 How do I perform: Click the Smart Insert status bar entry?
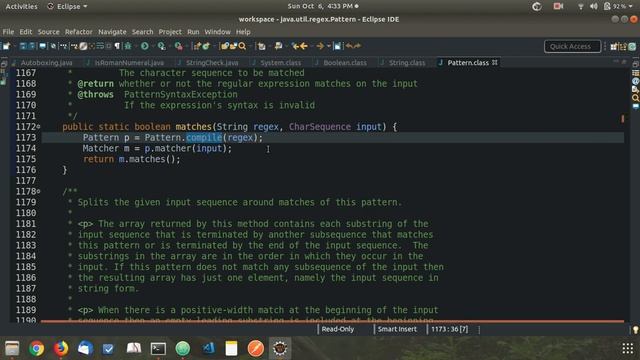click(x=397, y=329)
